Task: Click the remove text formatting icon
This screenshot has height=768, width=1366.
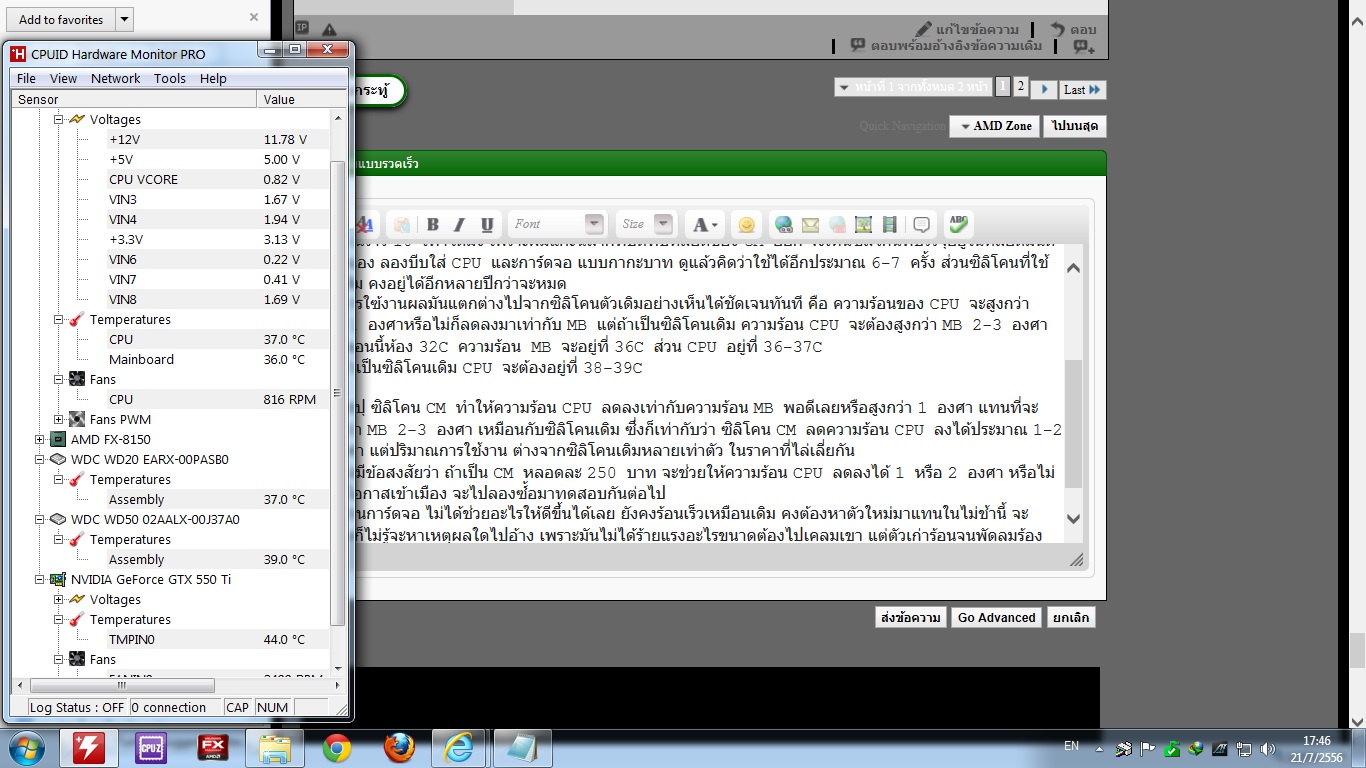Action: (x=366, y=224)
